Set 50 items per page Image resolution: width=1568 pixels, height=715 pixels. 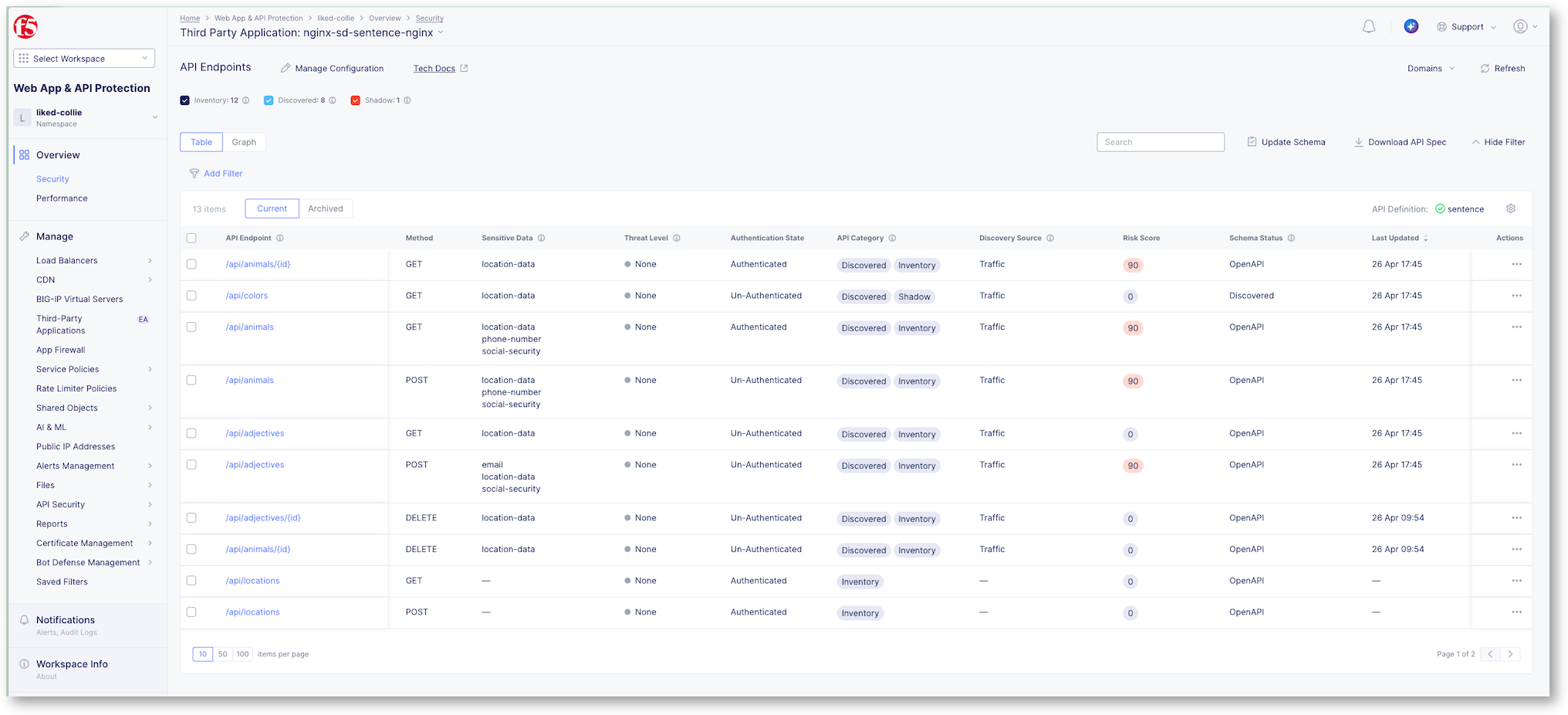[223, 654]
